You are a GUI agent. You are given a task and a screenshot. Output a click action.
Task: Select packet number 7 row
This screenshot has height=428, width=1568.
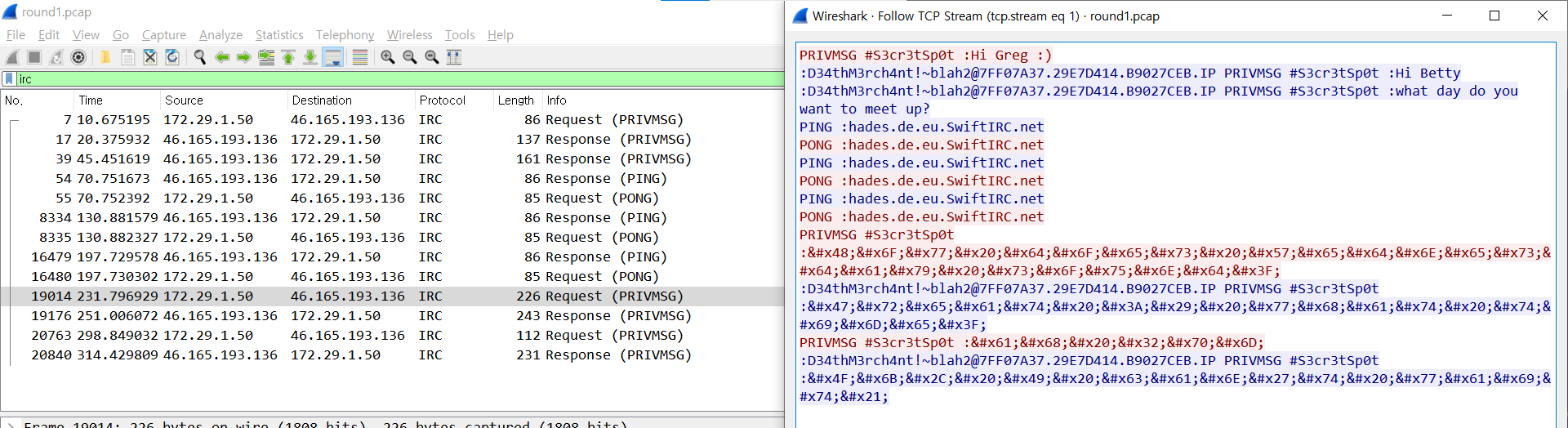click(x=392, y=120)
